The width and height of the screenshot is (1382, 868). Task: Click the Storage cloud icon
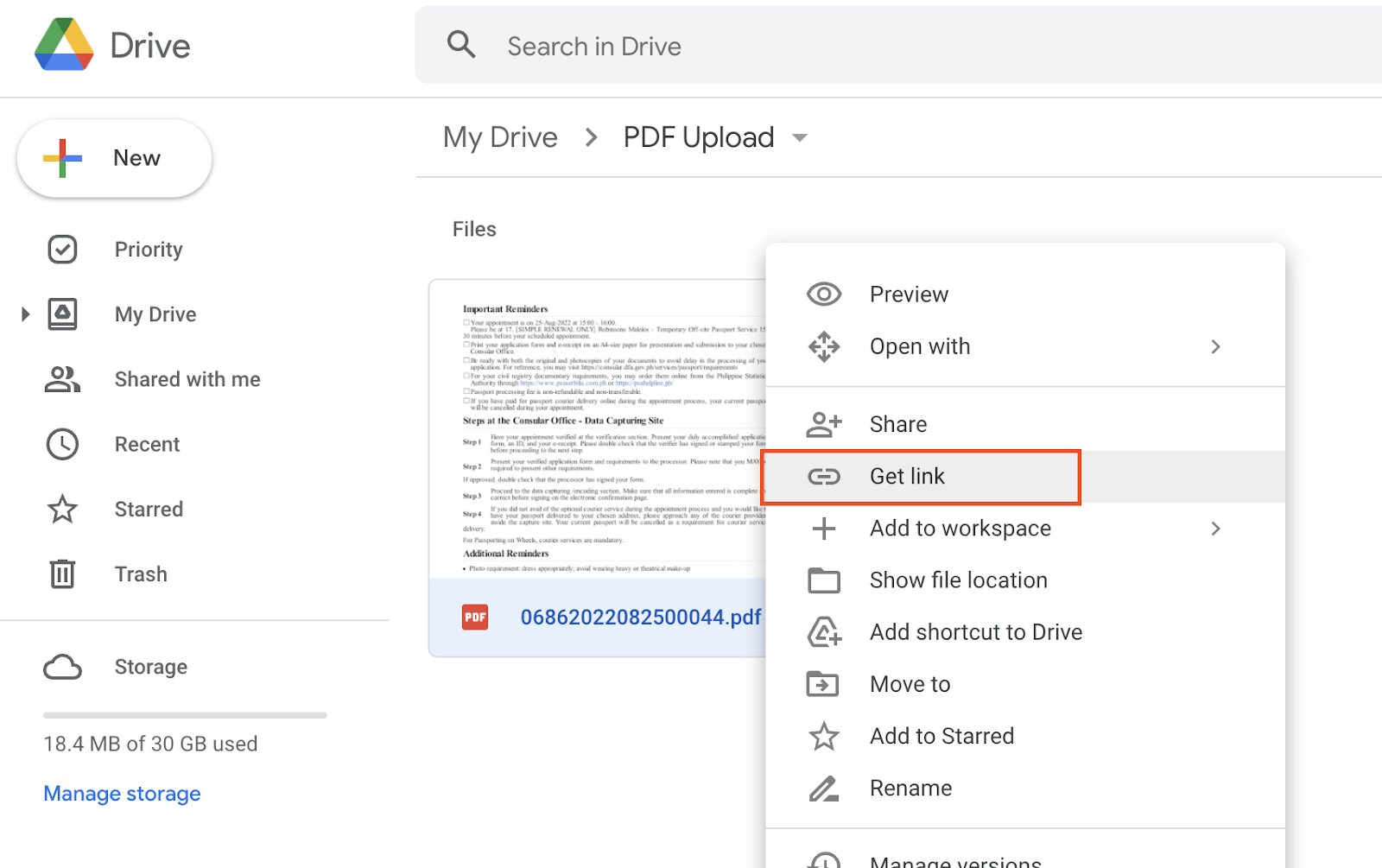(x=62, y=667)
